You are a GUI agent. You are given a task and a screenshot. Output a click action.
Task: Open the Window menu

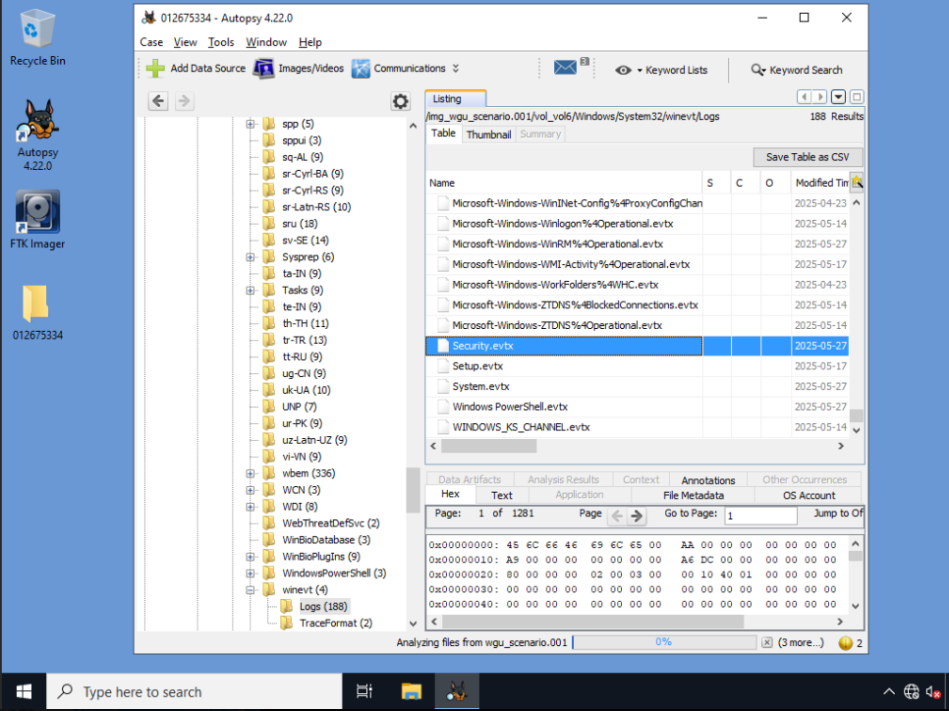pyautogui.click(x=266, y=42)
